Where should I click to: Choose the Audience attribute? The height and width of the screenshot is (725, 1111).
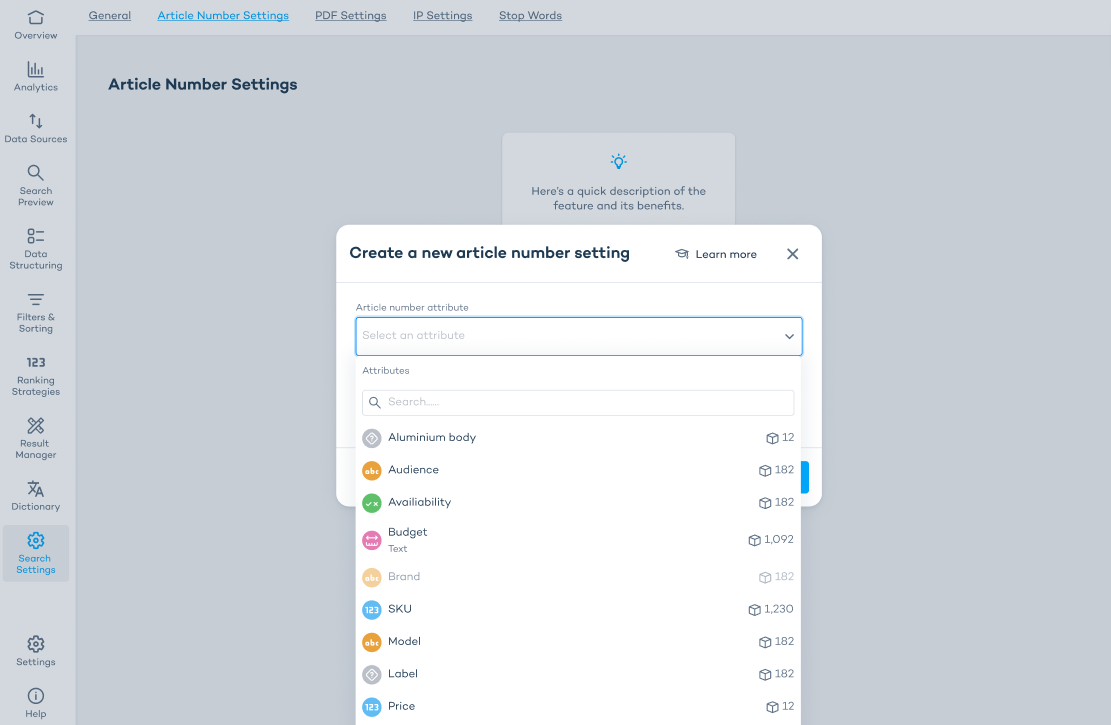pos(578,471)
